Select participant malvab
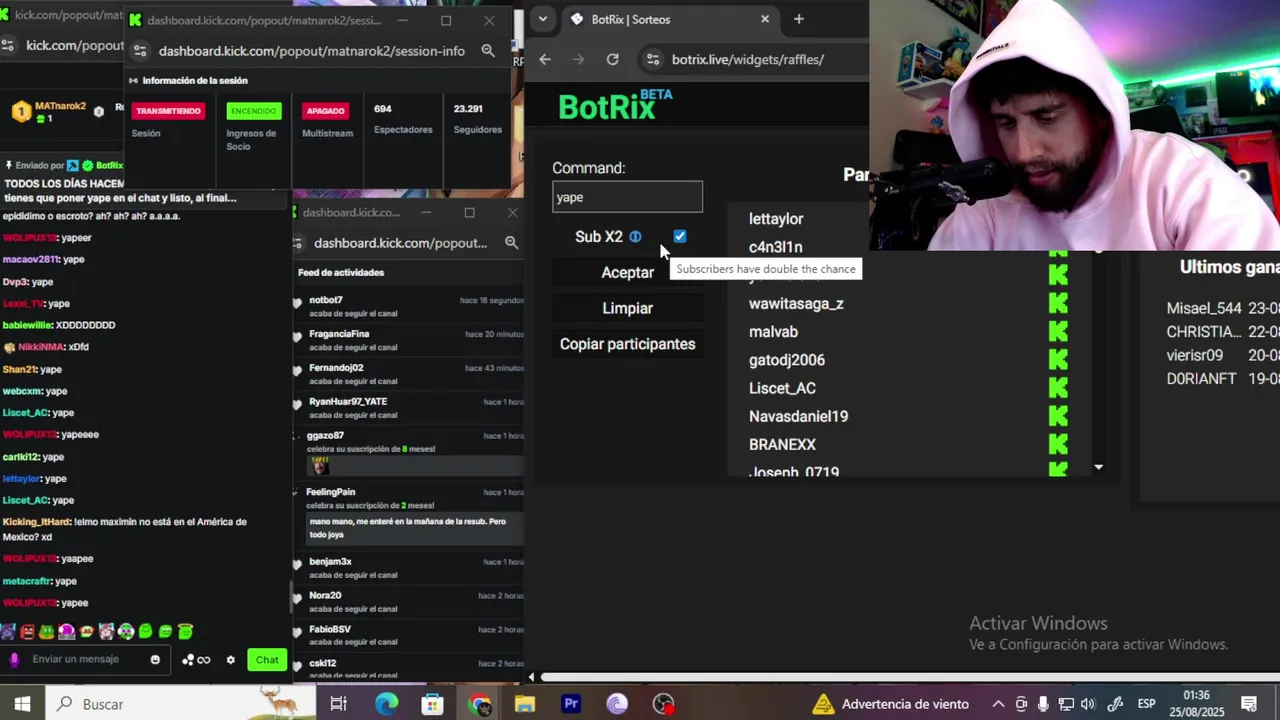This screenshot has width=1280, height=720. click(773, 332)
